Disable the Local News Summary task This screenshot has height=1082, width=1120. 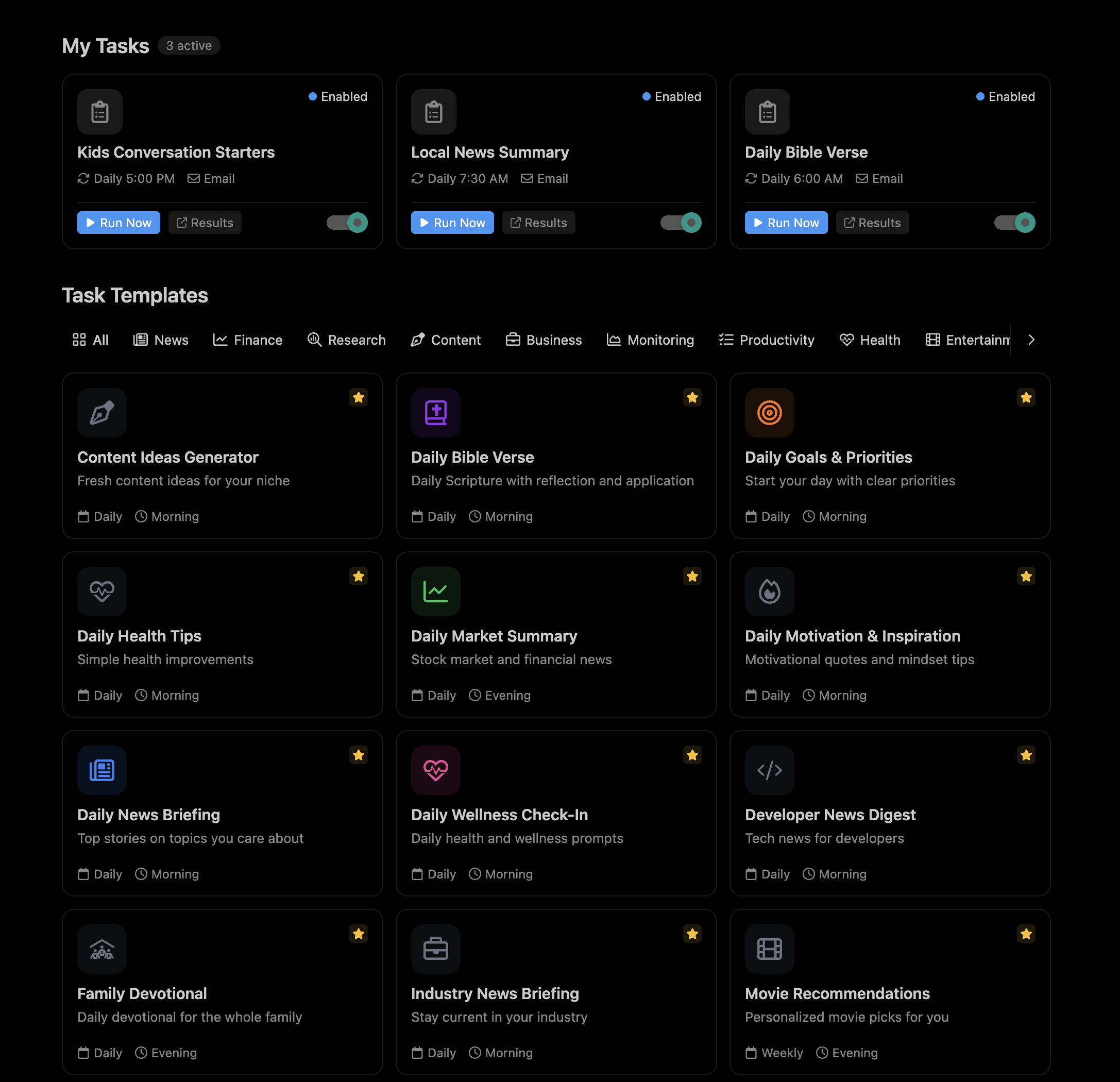(681, 223)
